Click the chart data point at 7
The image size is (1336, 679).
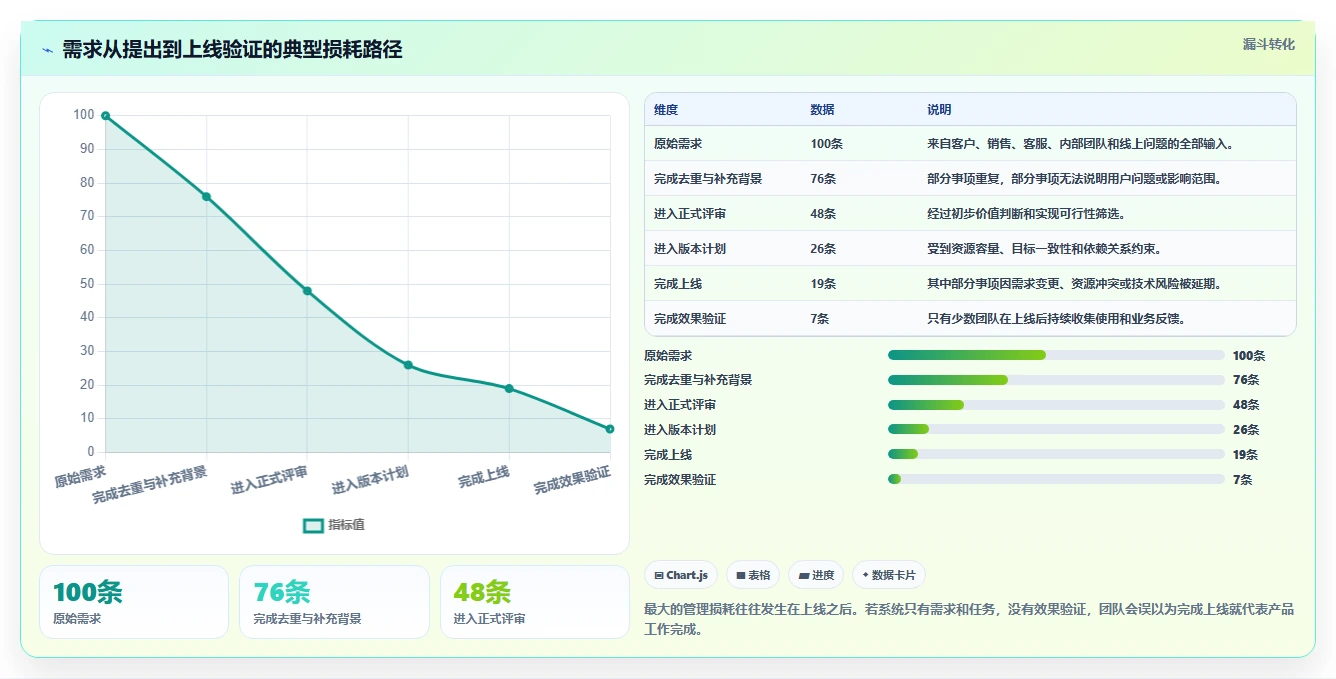610,429
